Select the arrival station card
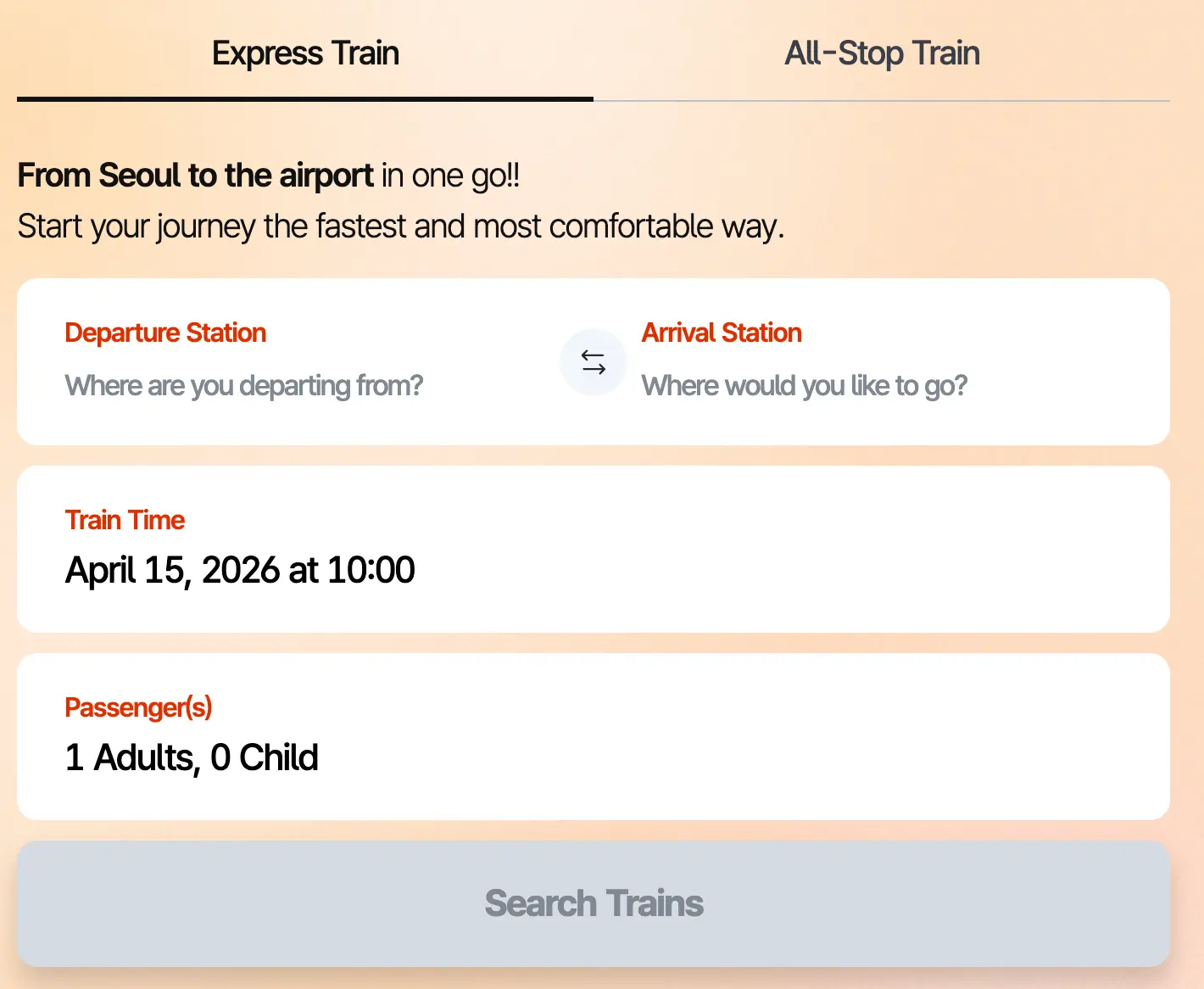The image size is (1204, 989). pyautogui.click(x=890, y=362)
